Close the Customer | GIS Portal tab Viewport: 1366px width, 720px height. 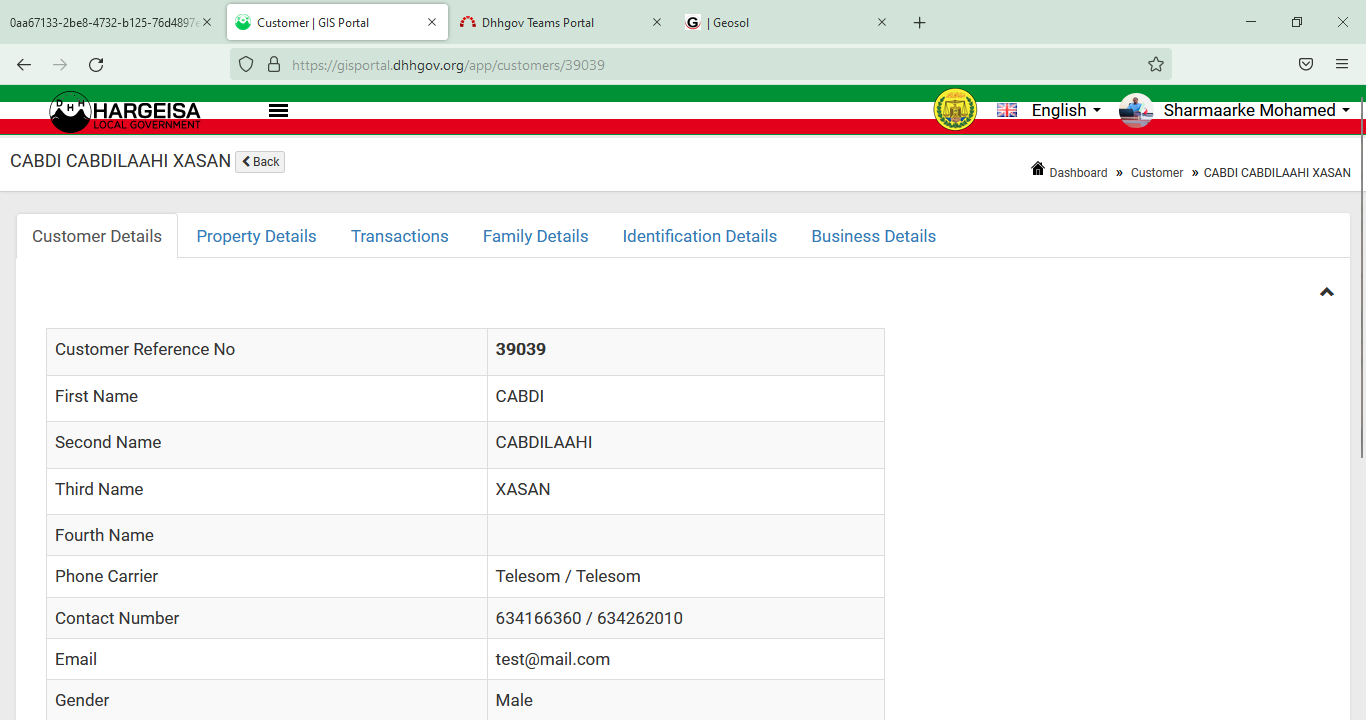[432, 22]
